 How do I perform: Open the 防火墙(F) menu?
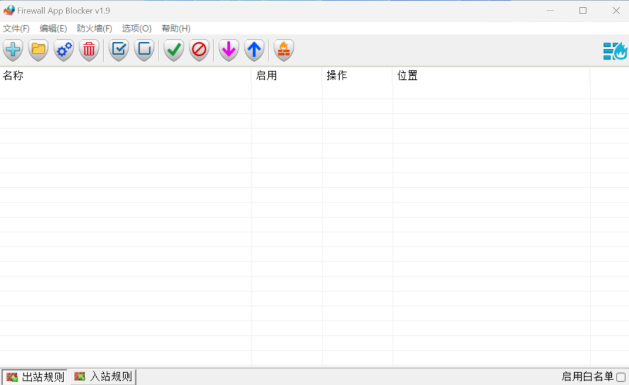94,28
